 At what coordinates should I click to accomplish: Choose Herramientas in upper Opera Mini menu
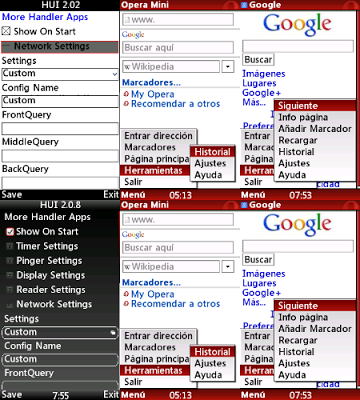(x=155, y=171)
